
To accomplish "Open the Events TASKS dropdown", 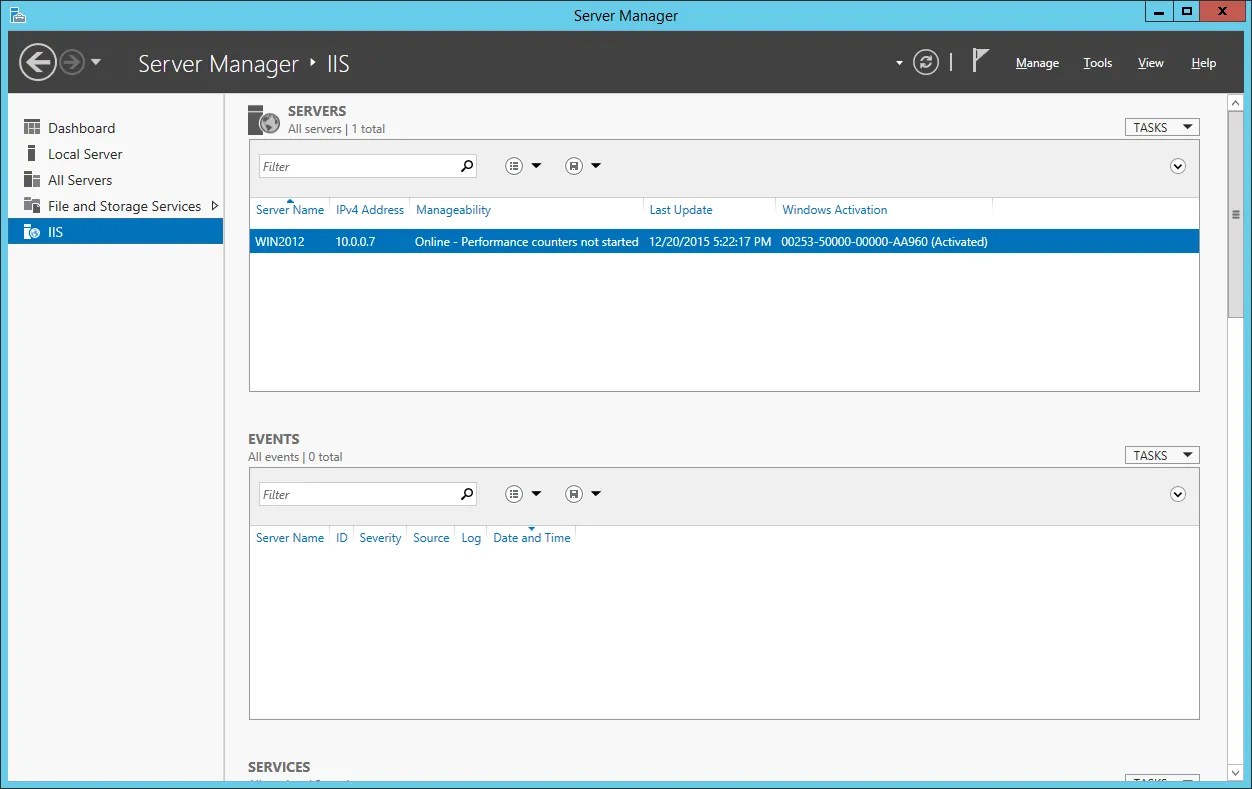I will click(x=1162, y=455).
